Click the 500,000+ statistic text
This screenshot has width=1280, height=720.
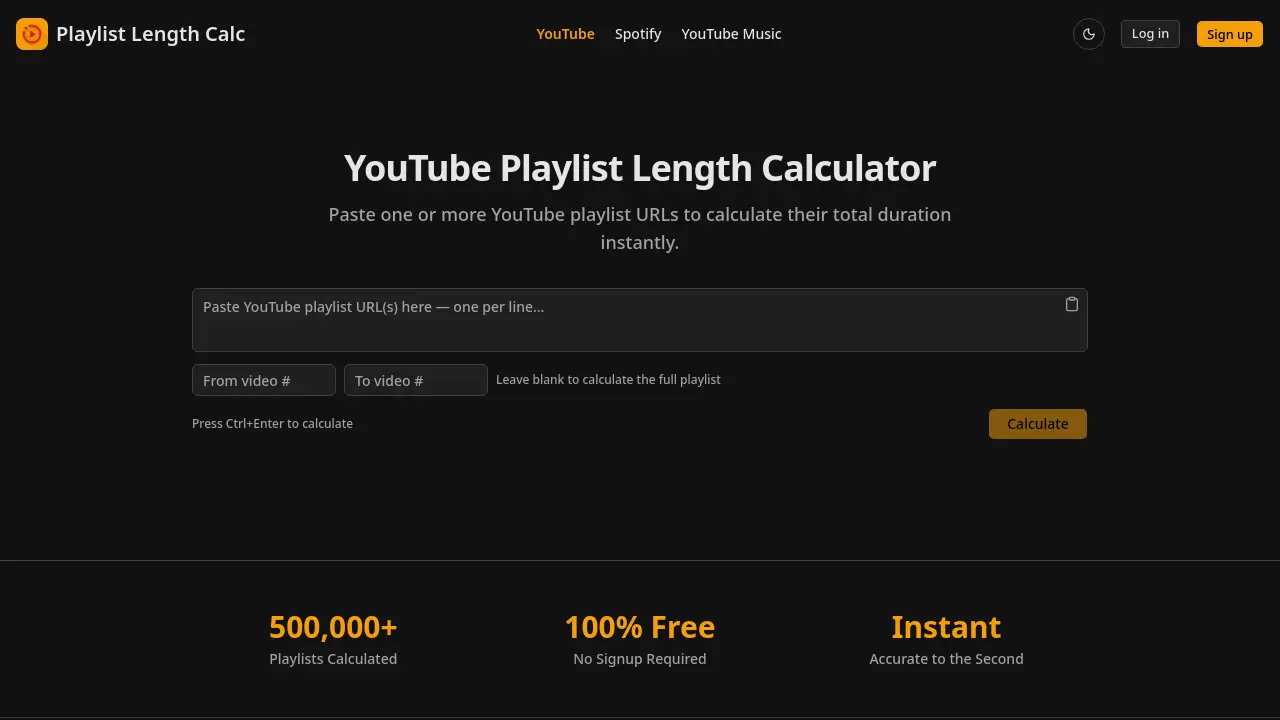333,627
